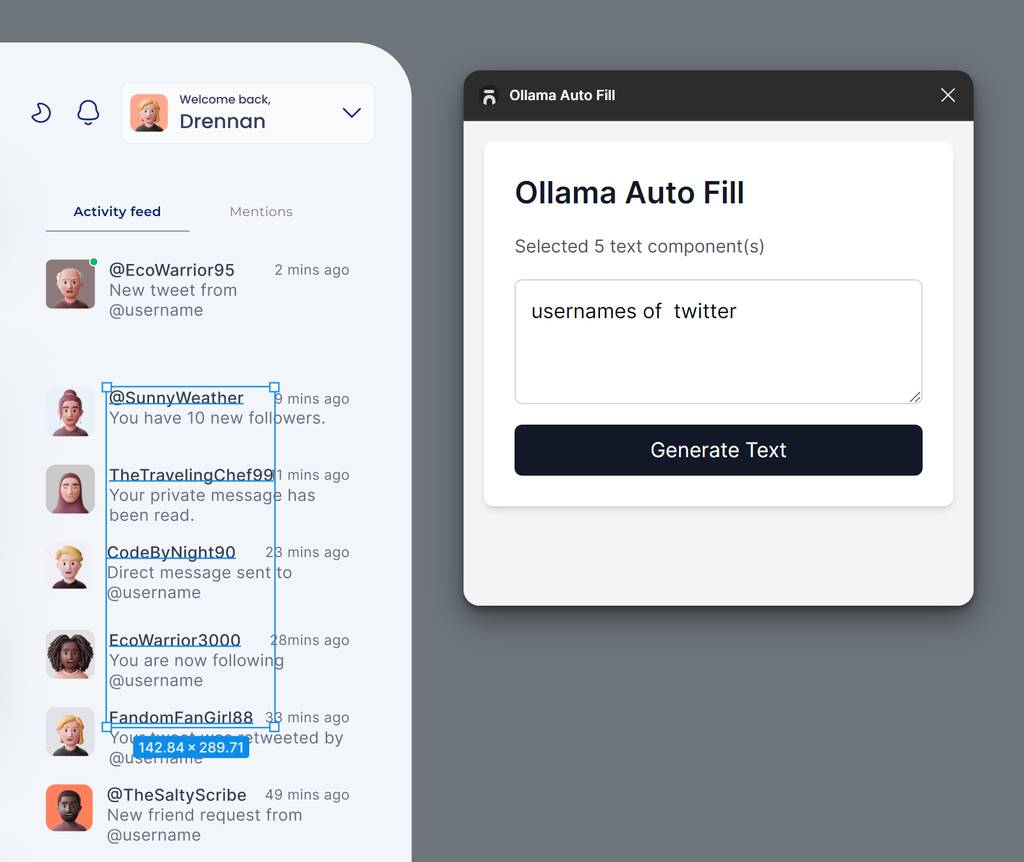Expand the Drennan profile dropdown chevron
Screen dimensions: 1024x862
[x=351, y=113]
